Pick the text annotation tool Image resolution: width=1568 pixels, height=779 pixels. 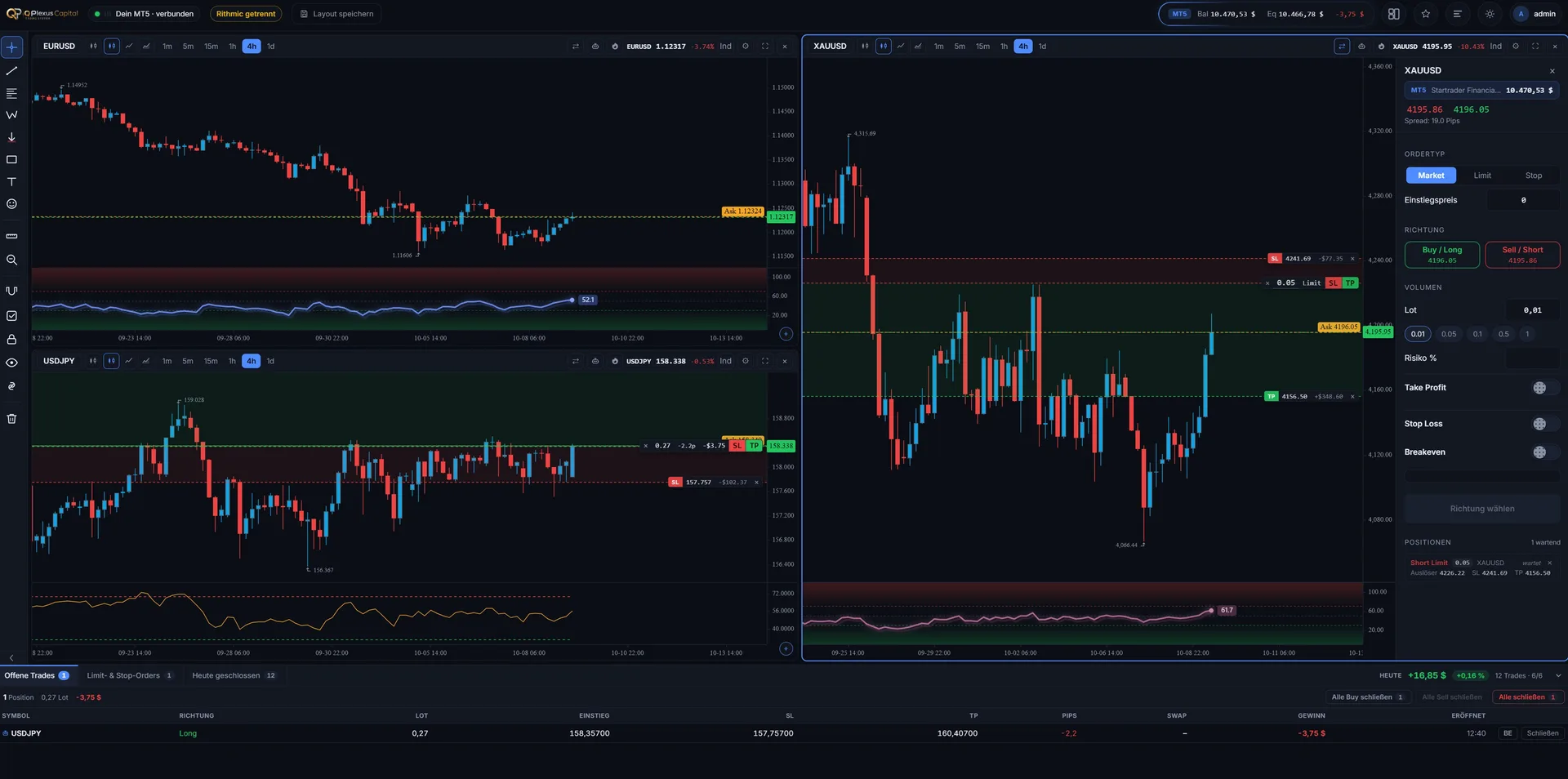pos(11,182)
